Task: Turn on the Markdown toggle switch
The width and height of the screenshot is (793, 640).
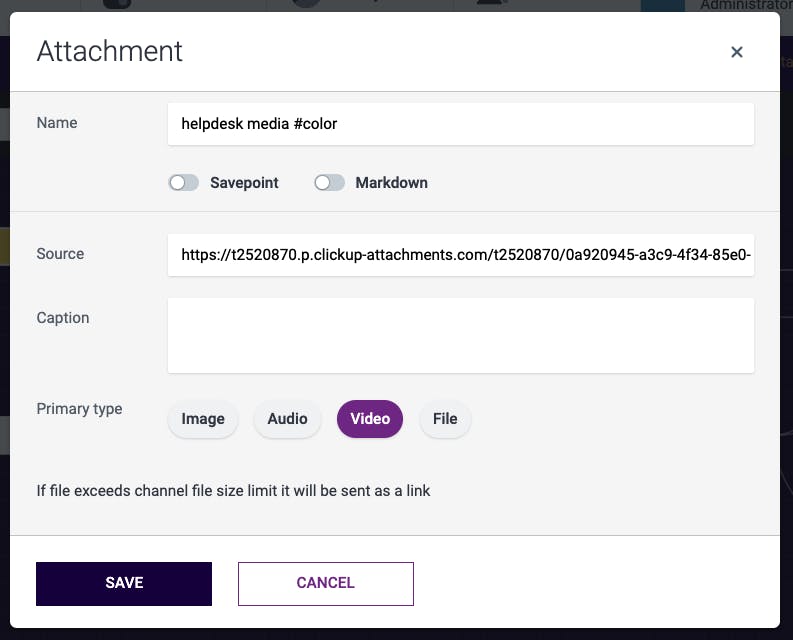Action: [x=329, y=183]
